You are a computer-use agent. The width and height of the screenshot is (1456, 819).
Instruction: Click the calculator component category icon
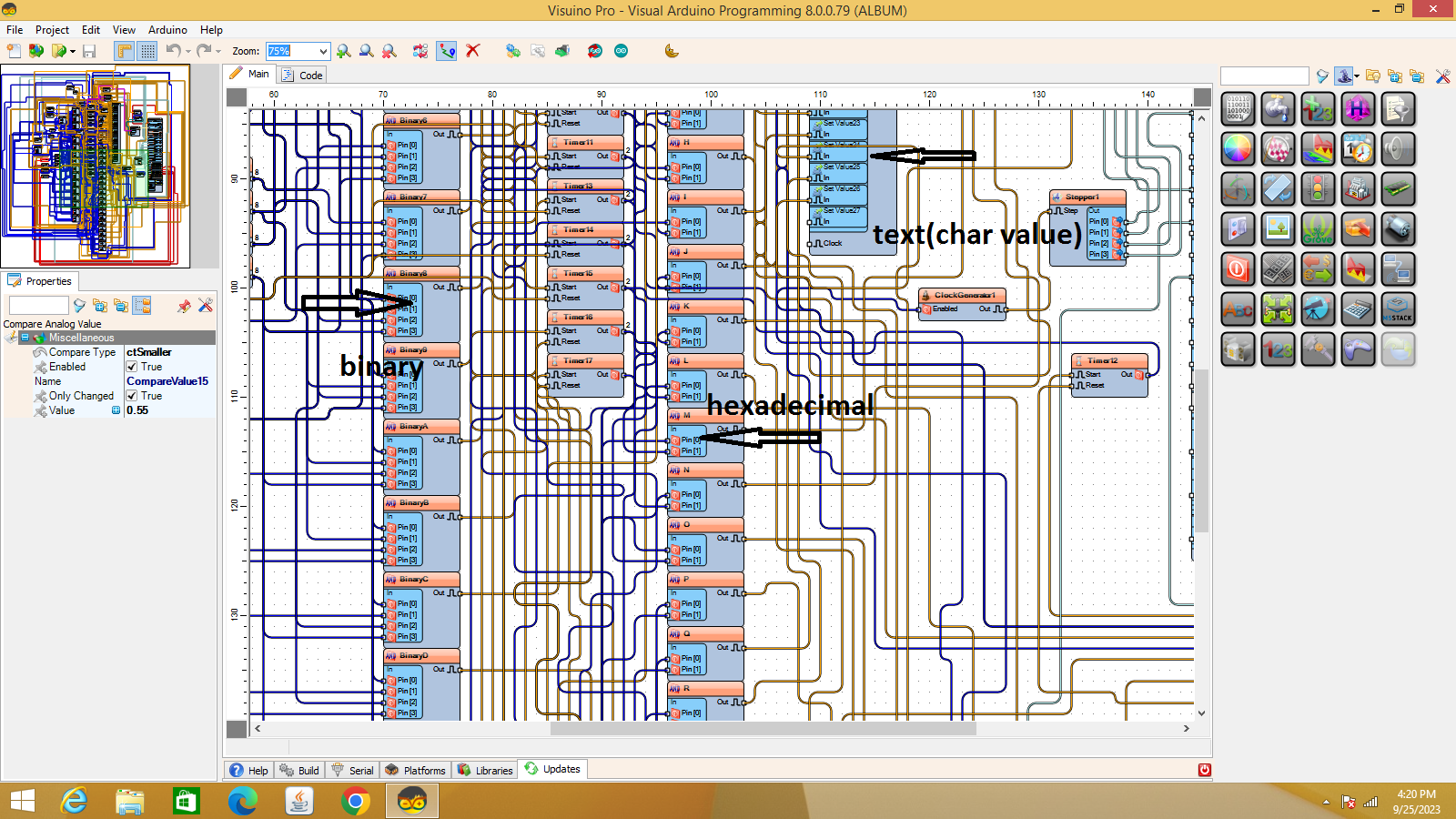click(x=1358, y=308)
